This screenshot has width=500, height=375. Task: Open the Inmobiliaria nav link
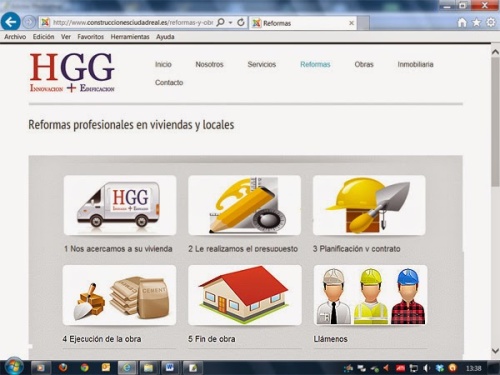tap(415, 64)
